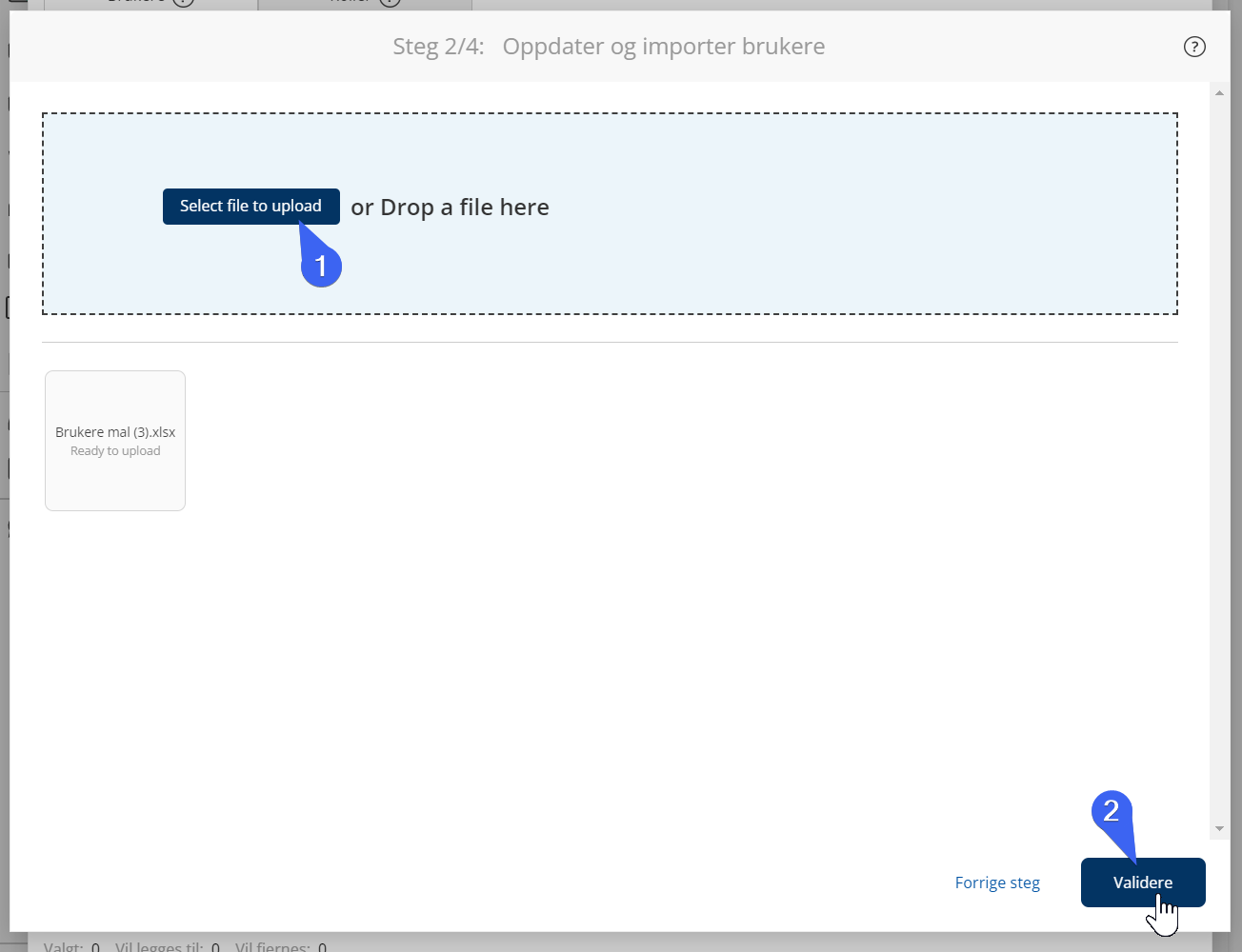Click the blue numbered marker 2
The width and height of the screenshot is (1242, 952).
click(1111, 811)
